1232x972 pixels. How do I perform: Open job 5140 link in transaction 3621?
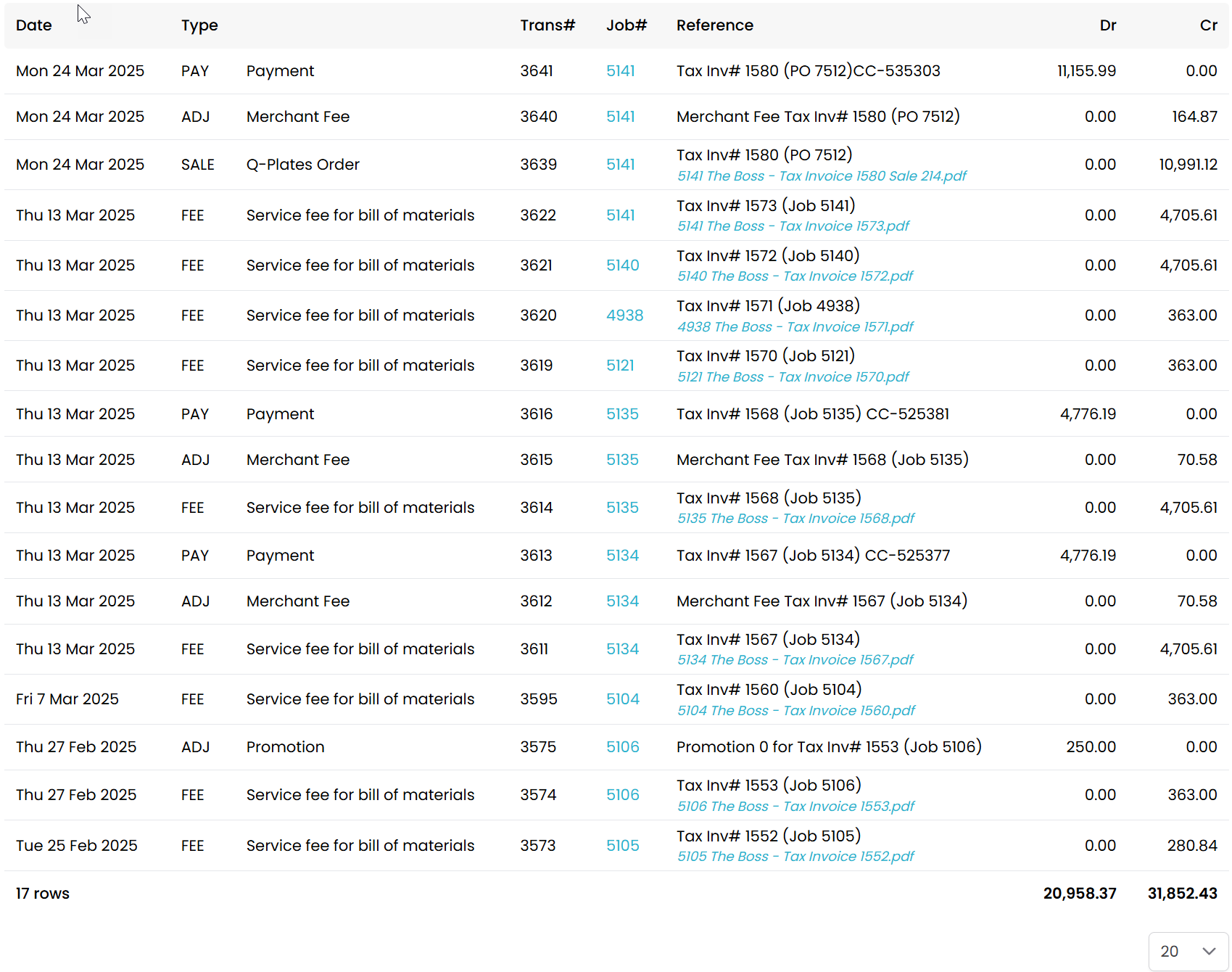(622, 265)
